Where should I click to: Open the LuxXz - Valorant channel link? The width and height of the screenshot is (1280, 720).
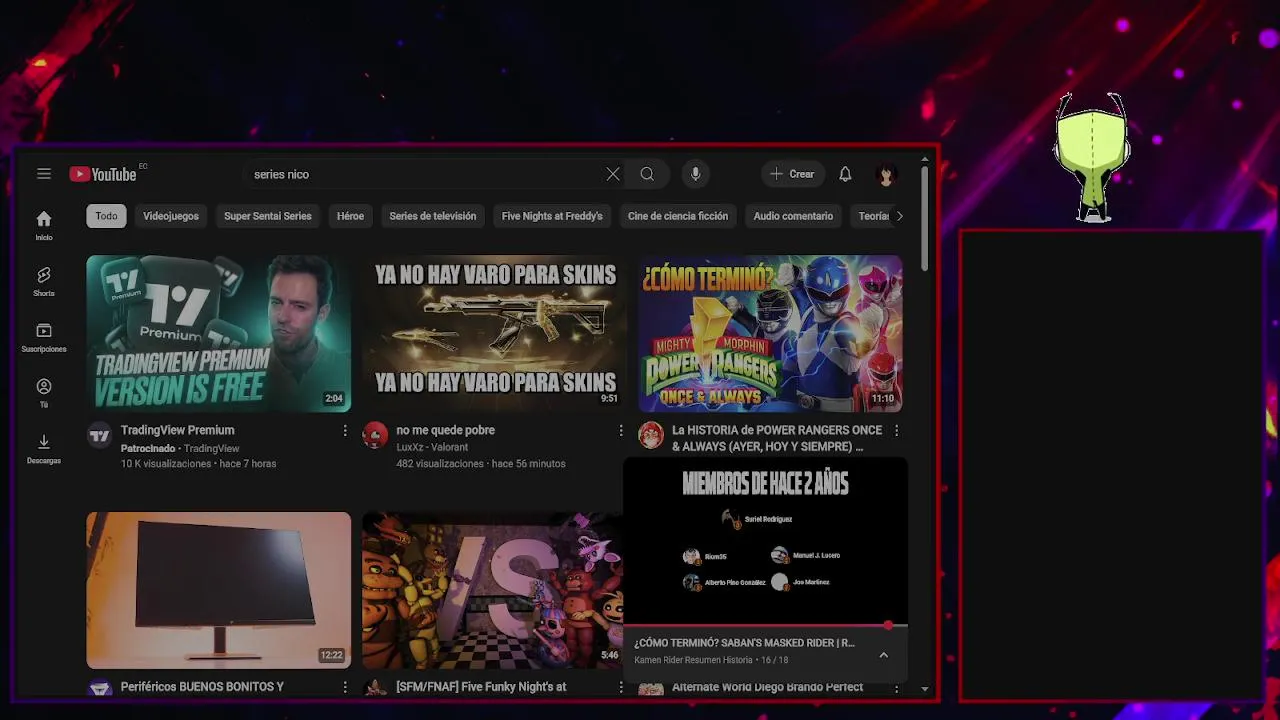tap(432, 448)
